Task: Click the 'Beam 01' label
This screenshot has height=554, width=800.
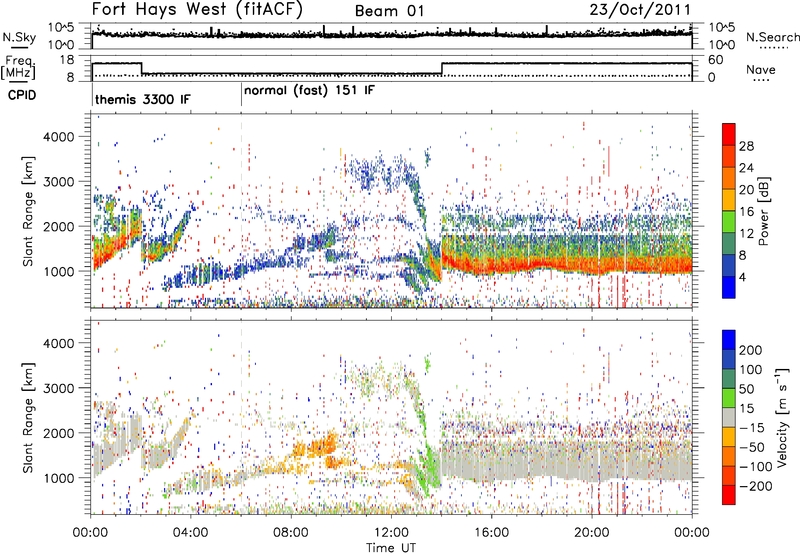Action: (x=389, y=11)
